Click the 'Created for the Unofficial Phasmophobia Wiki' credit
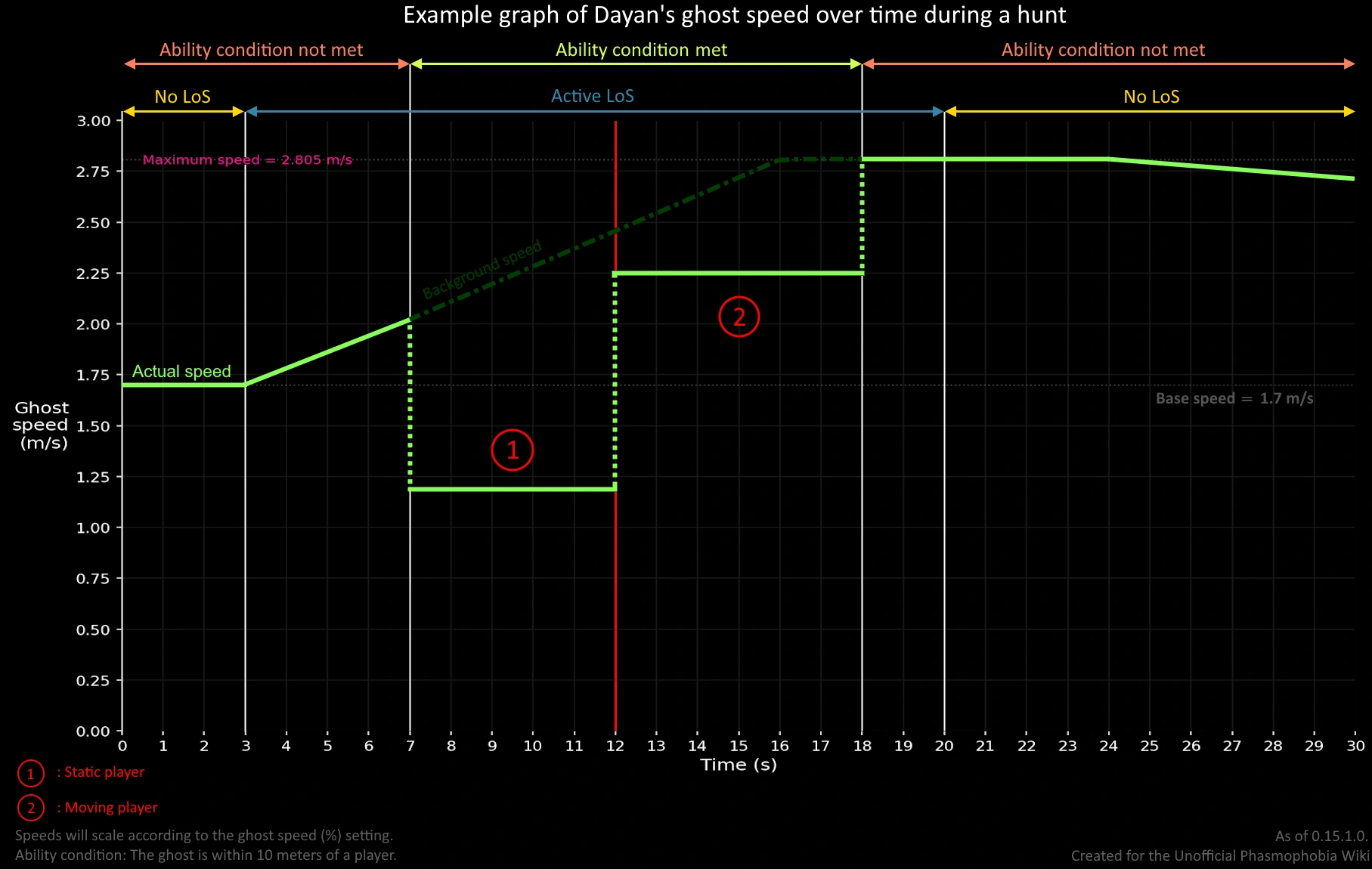 click(x=1219, y=855)
